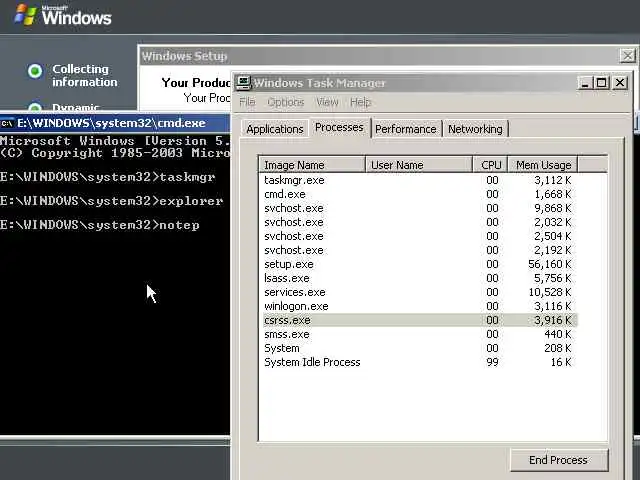This screenshot has height=480, width=640.
Task: Select the taskmgr.exe process row
Action: (418, 180)
